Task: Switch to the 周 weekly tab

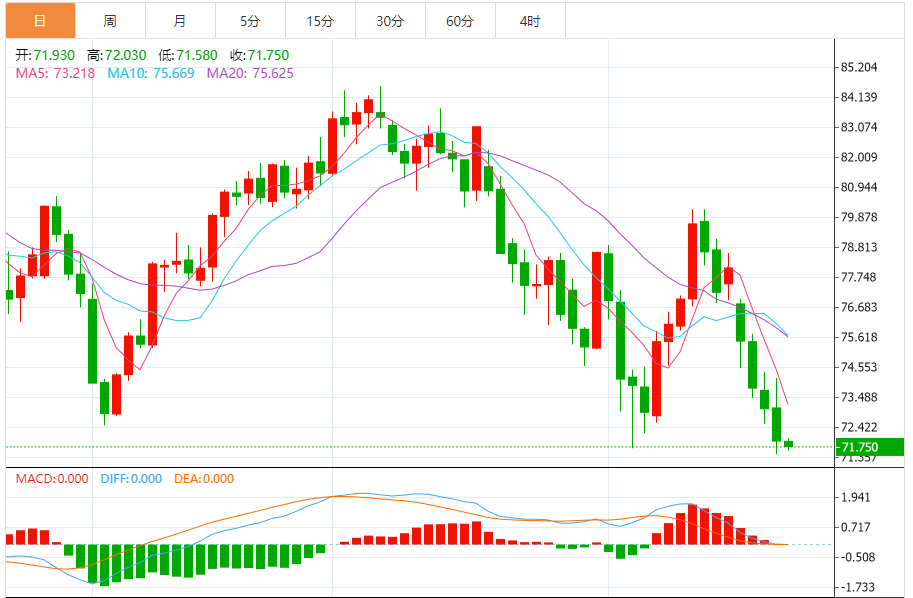Action: [111, 21]
